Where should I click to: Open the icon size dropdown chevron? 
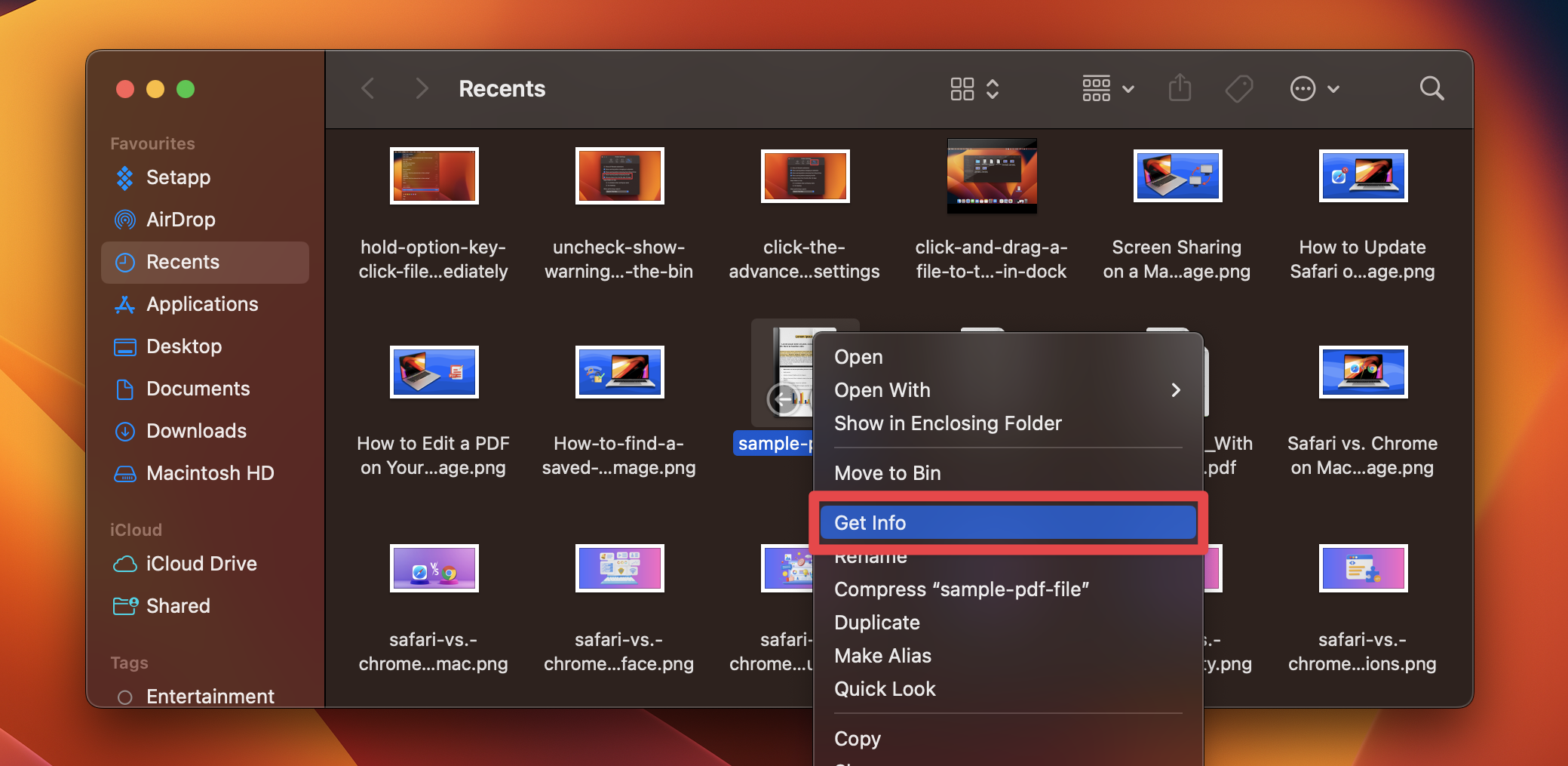pyautogui.click(x=1128, y=88)
